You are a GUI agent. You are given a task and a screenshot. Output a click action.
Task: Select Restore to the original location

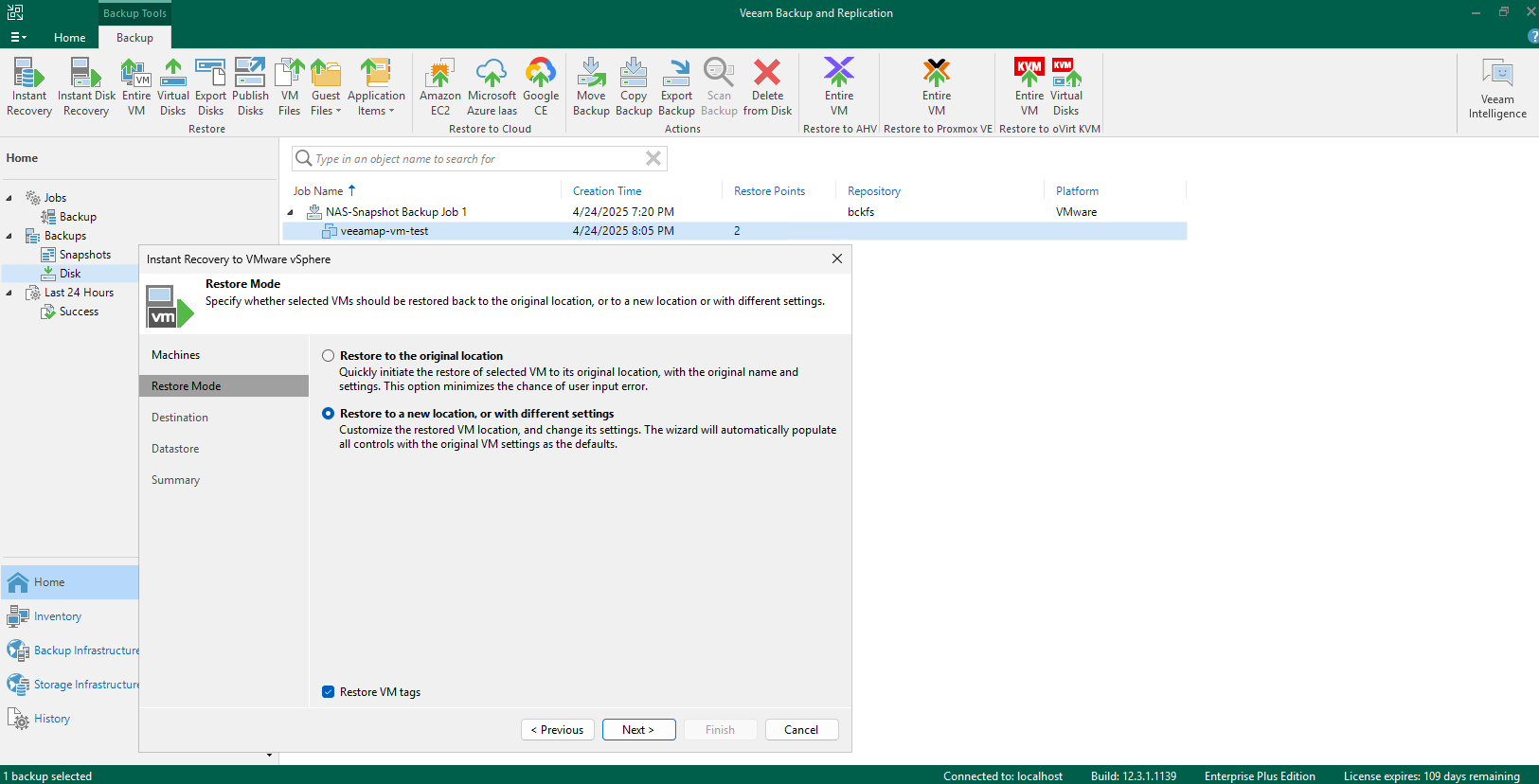328,356
